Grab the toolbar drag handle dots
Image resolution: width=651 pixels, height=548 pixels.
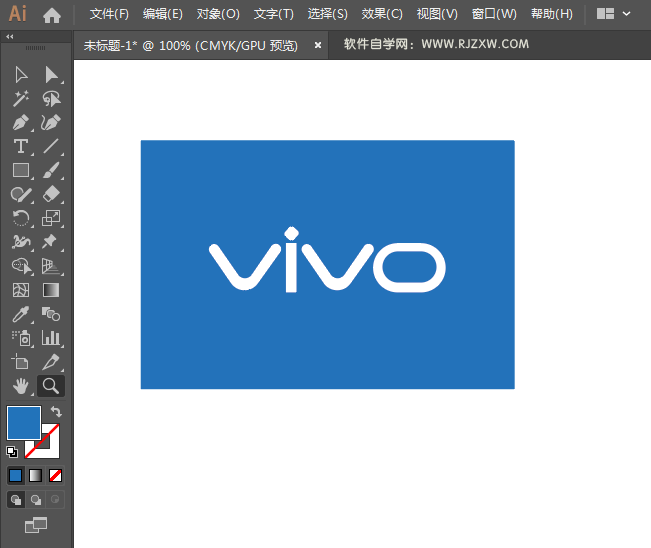[36, 48]
